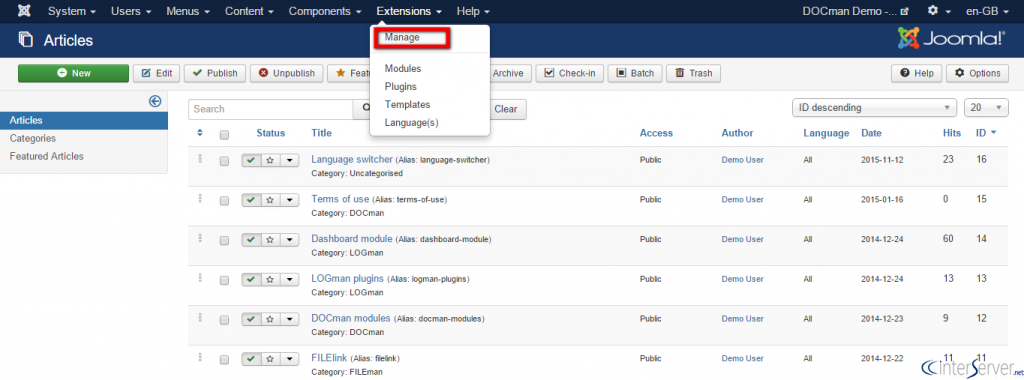
Task: Click the ordering sort arrows column header
Action: point(200,133)
